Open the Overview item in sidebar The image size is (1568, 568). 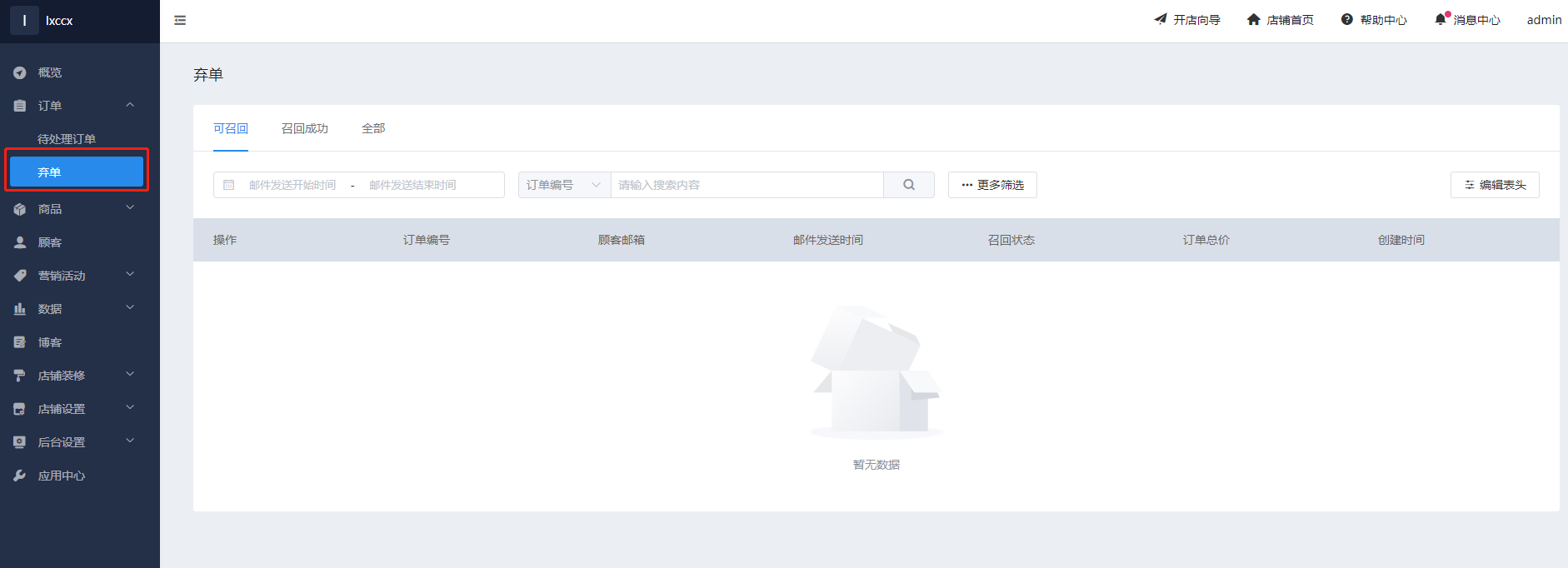coord(50,72)
